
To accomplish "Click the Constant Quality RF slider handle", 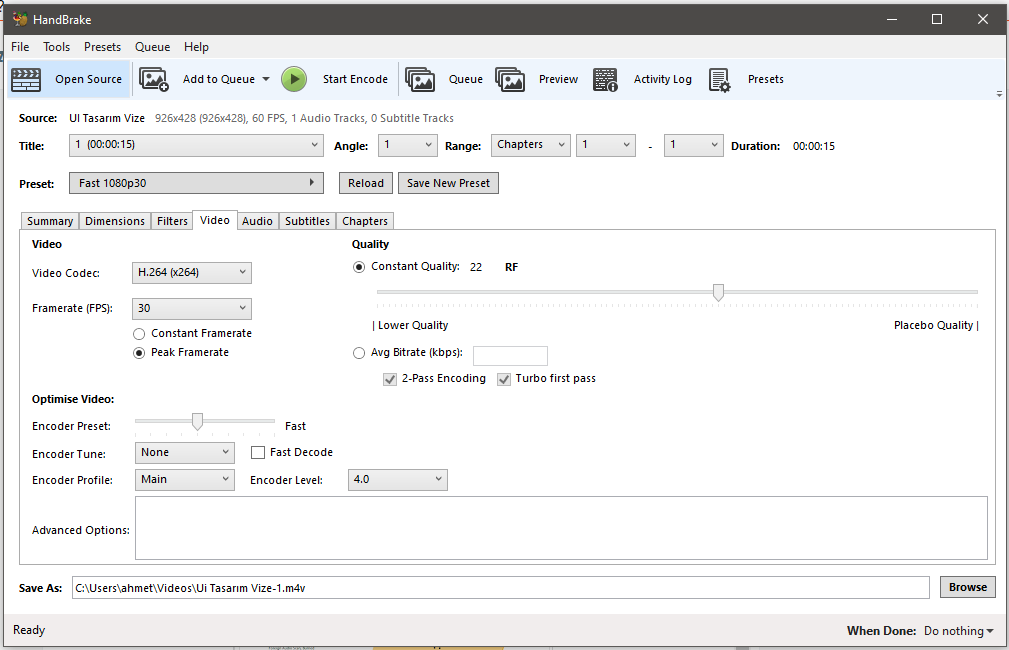I will coord(718,293).
